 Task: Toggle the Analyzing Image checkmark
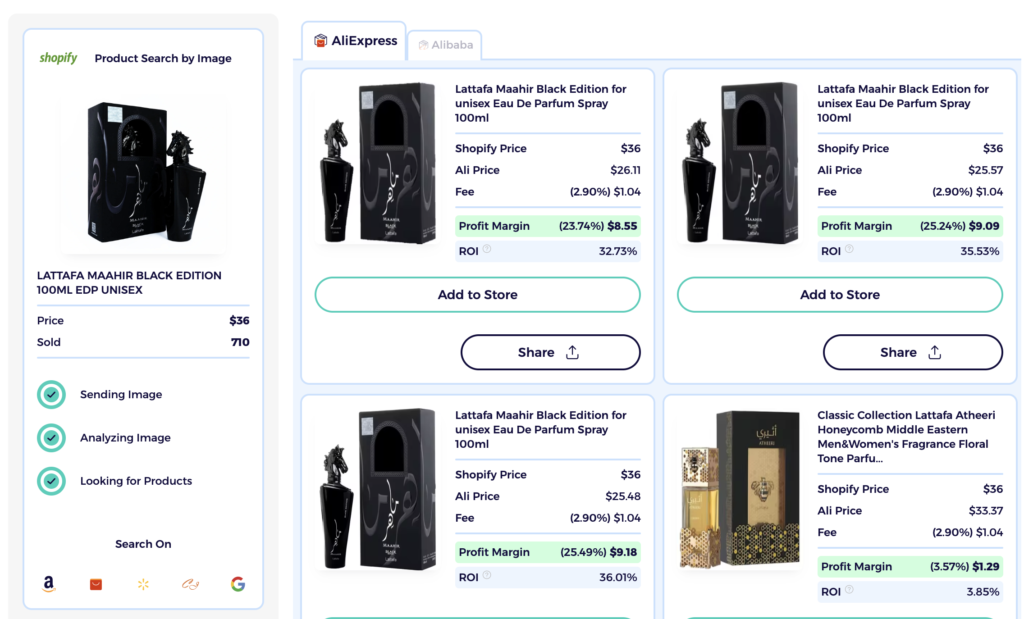point(51,438)
